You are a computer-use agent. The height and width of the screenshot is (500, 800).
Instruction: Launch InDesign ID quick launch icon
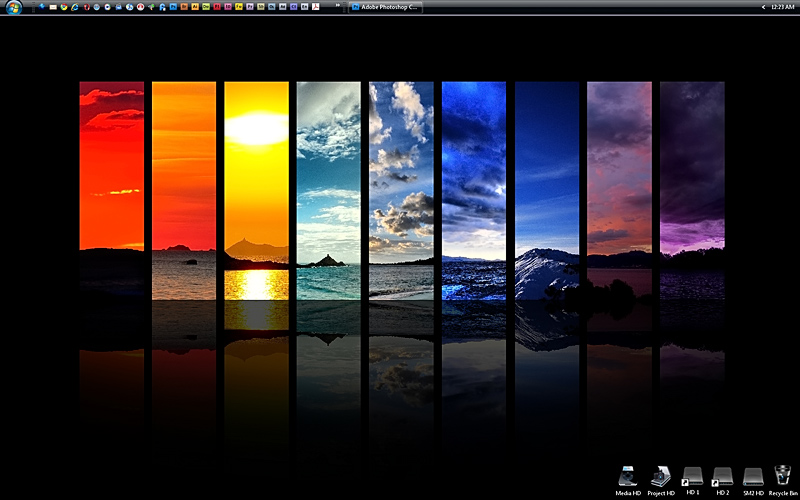pyautogui.click(x=228, y=7)
